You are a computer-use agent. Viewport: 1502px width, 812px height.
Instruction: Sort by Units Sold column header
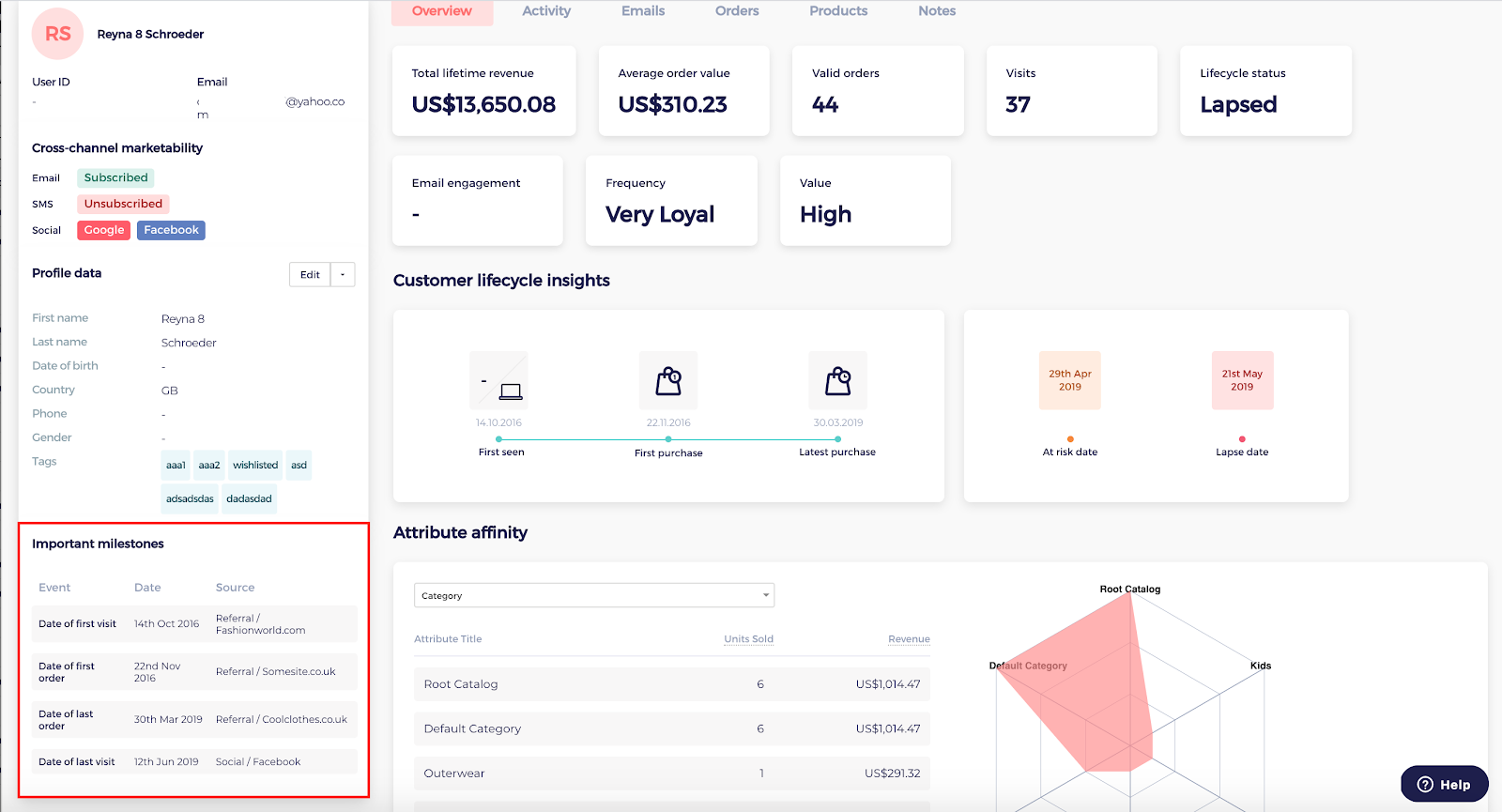748,639
